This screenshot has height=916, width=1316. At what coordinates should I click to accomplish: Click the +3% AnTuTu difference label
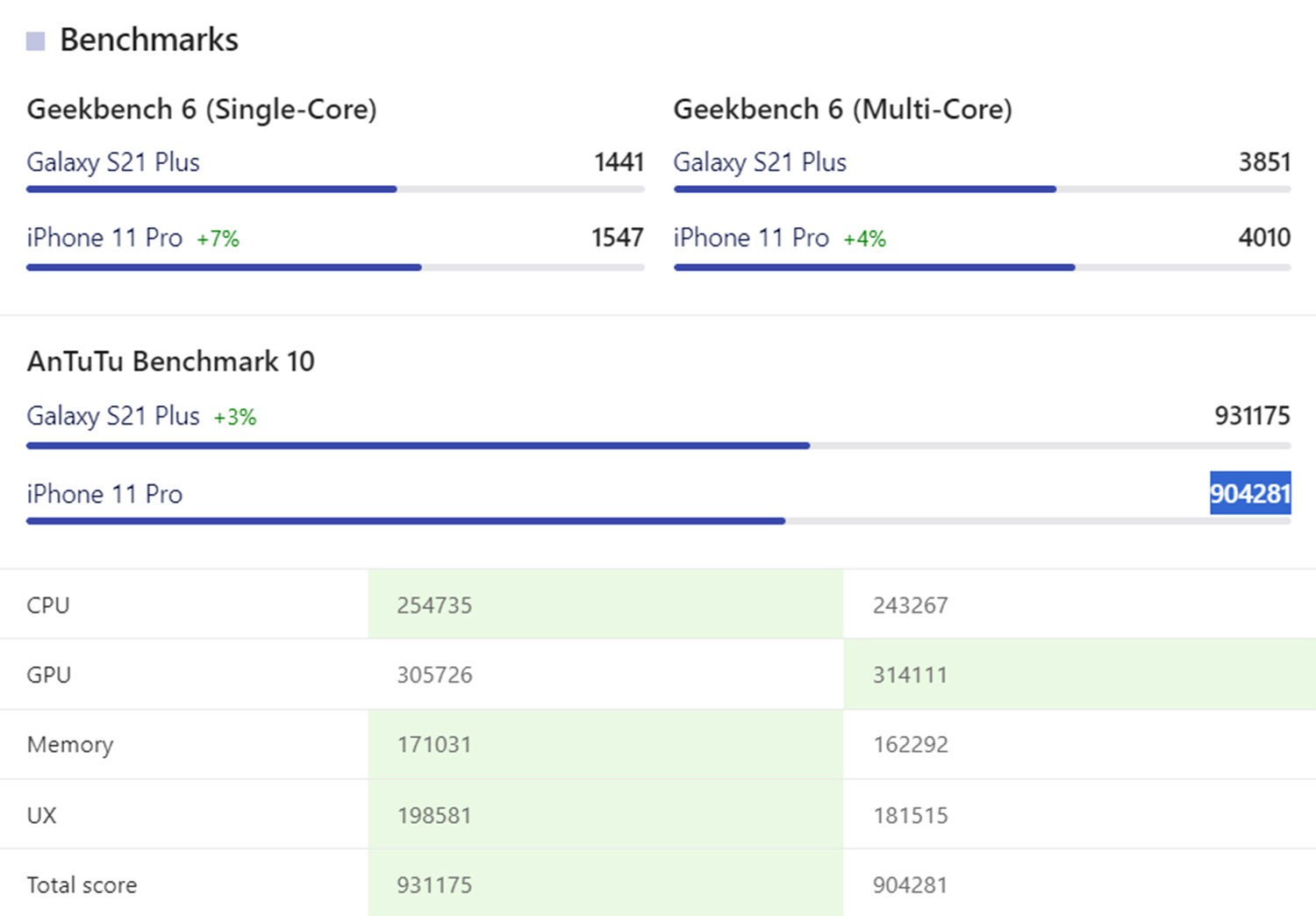pyautogui.click(x=235, y=418)
